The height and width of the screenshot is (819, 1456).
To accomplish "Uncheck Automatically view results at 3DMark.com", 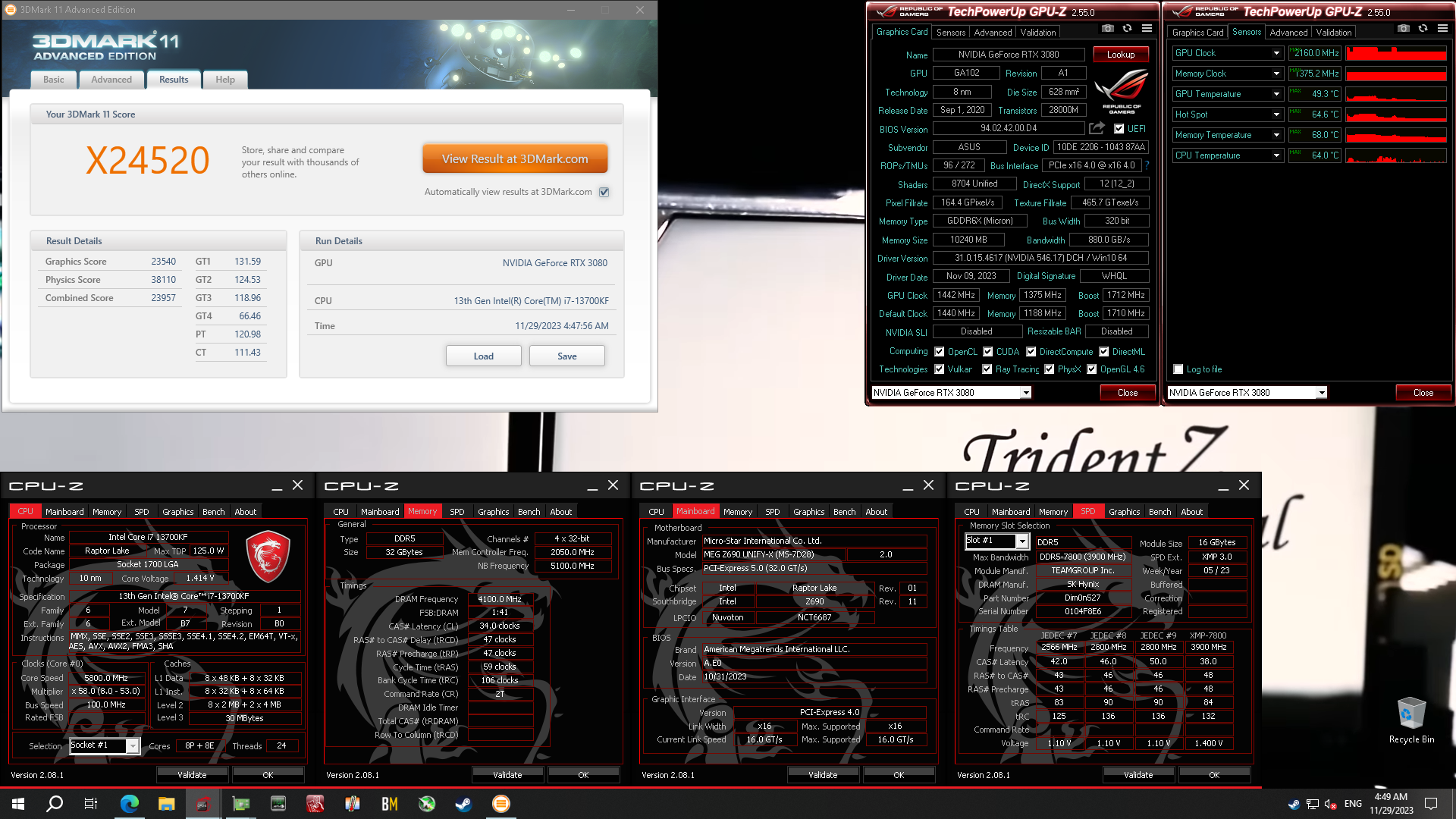I will [604, 192].
